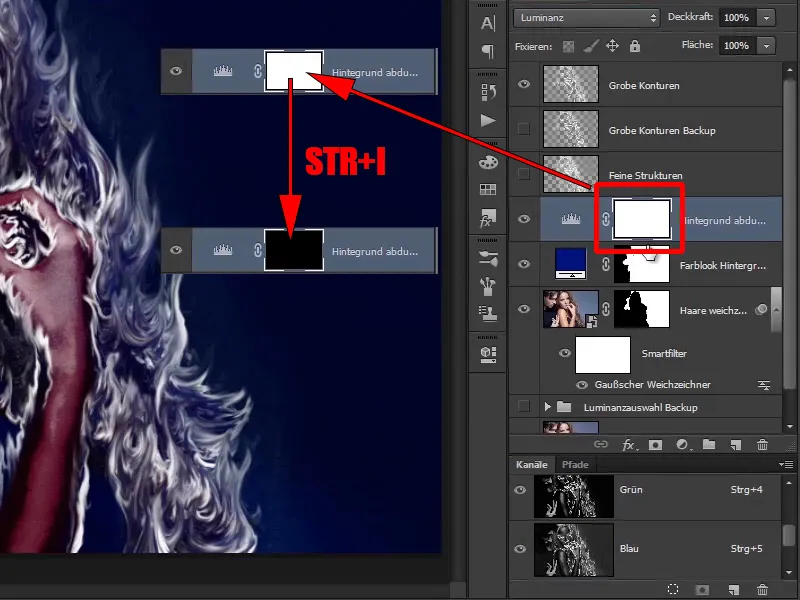Click the Fläche value field
This screenshot has width=800, height=600.
point(737,46)
